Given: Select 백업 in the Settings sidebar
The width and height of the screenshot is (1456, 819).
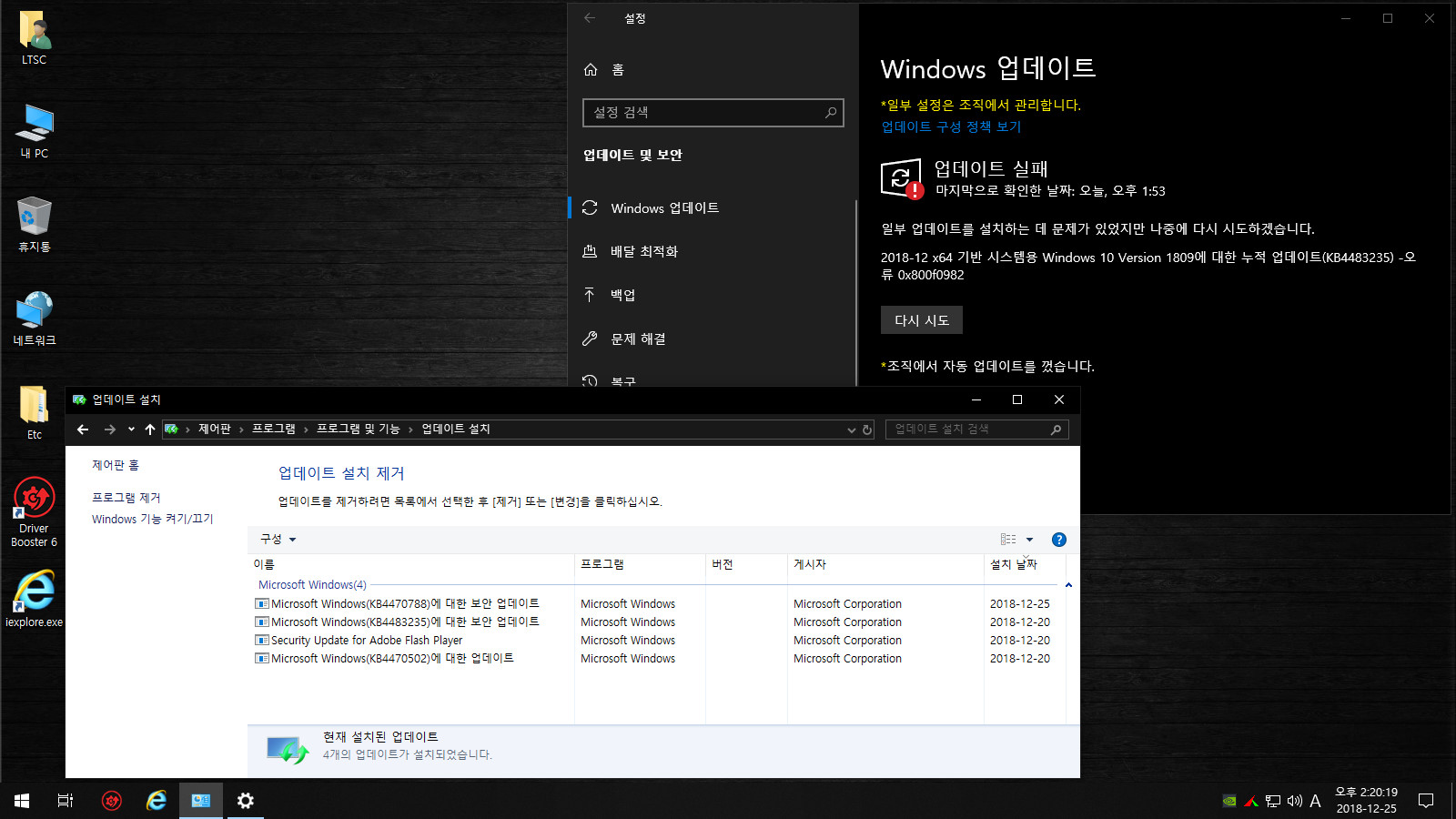Looking at the screenshot, I should (712, 295).
